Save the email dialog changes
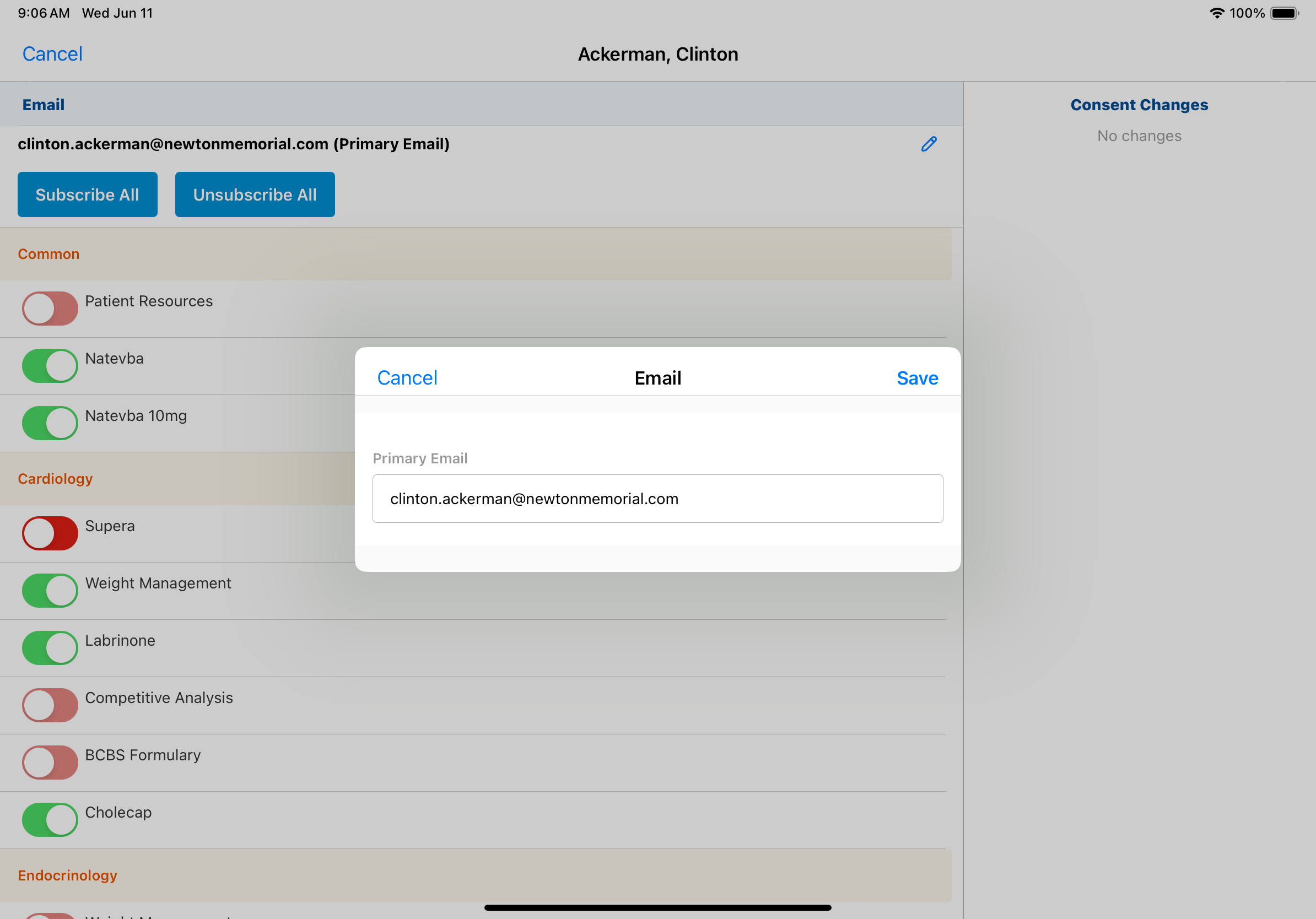Screen dimensions: 1316x919 click(916, 378)
